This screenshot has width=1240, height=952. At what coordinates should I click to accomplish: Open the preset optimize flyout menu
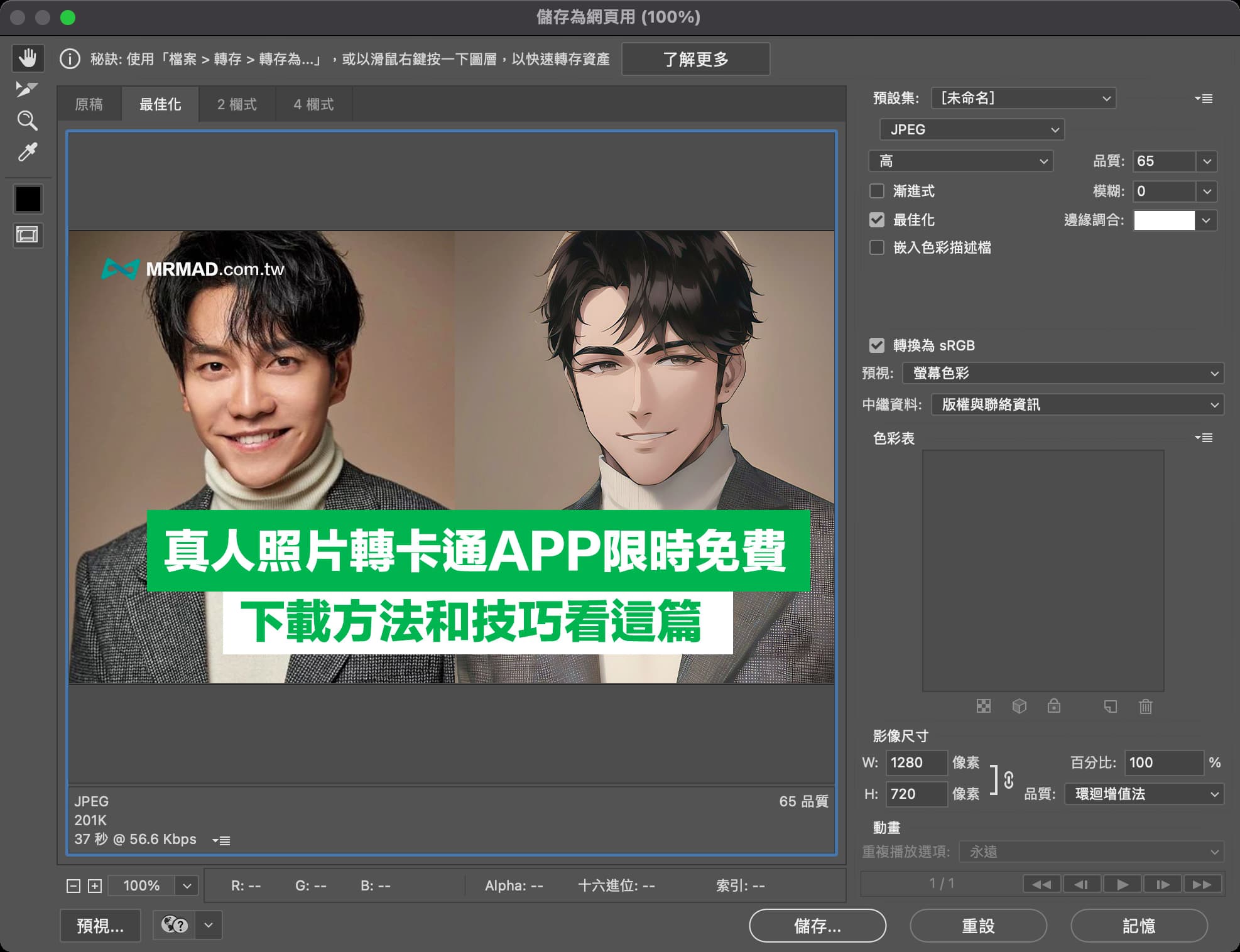pos(1204,99)
